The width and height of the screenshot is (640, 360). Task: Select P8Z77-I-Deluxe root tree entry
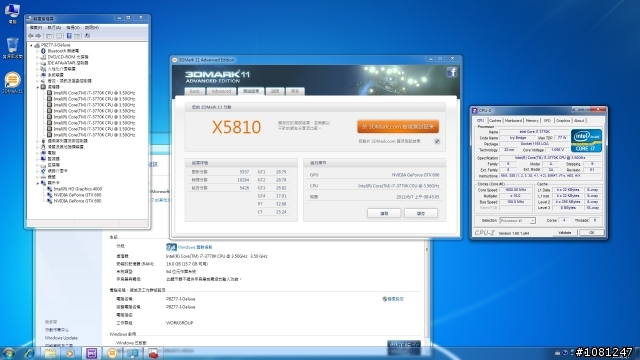56,45
